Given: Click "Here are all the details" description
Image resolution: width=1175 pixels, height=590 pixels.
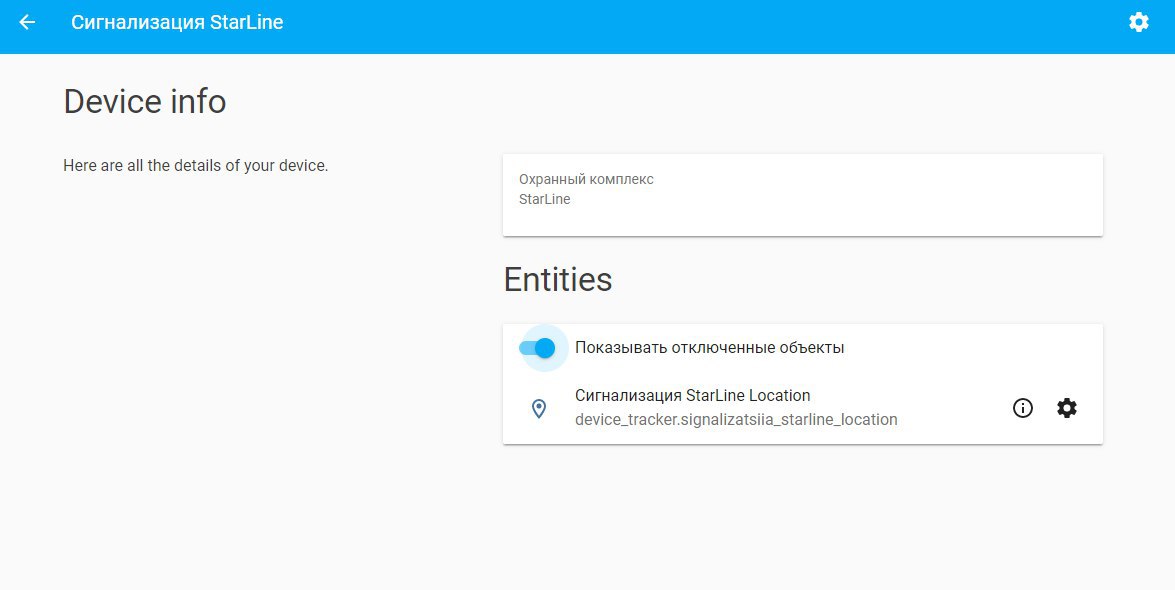Looking at the screenshot, I should (196, 166).
